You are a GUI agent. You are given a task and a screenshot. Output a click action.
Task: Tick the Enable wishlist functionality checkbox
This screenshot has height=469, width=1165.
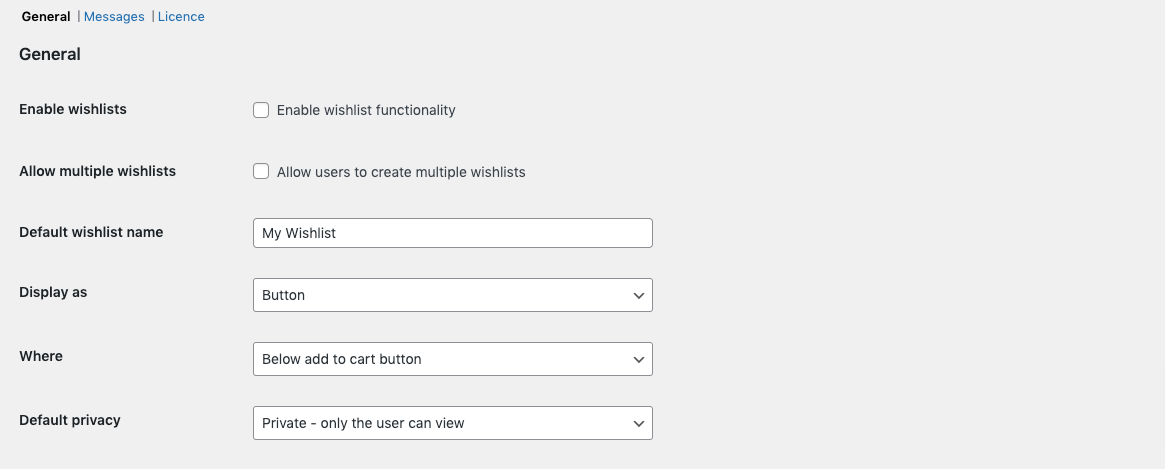[x=261, y=110]
